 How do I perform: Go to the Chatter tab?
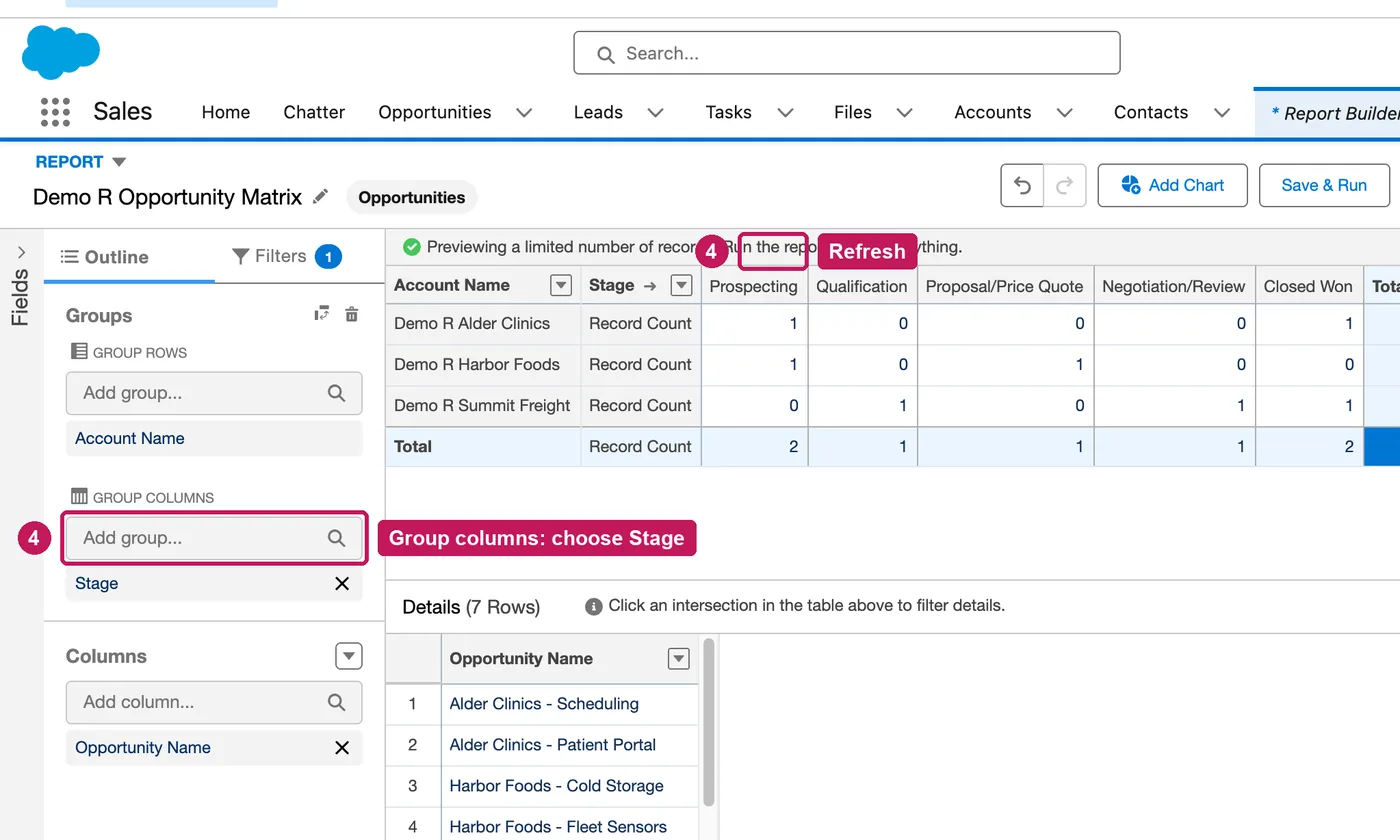314,112
